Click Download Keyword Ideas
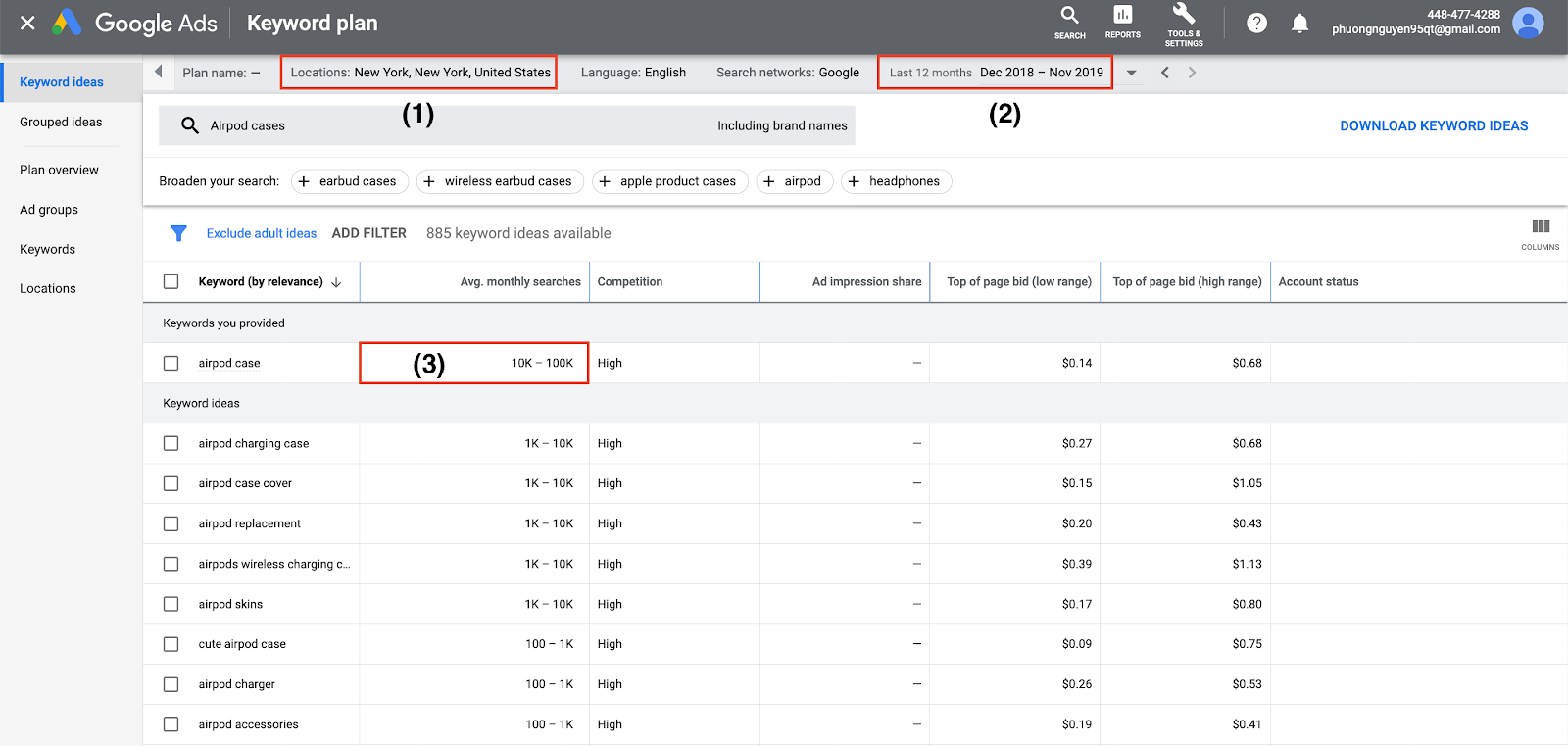 pos(1434,125)
